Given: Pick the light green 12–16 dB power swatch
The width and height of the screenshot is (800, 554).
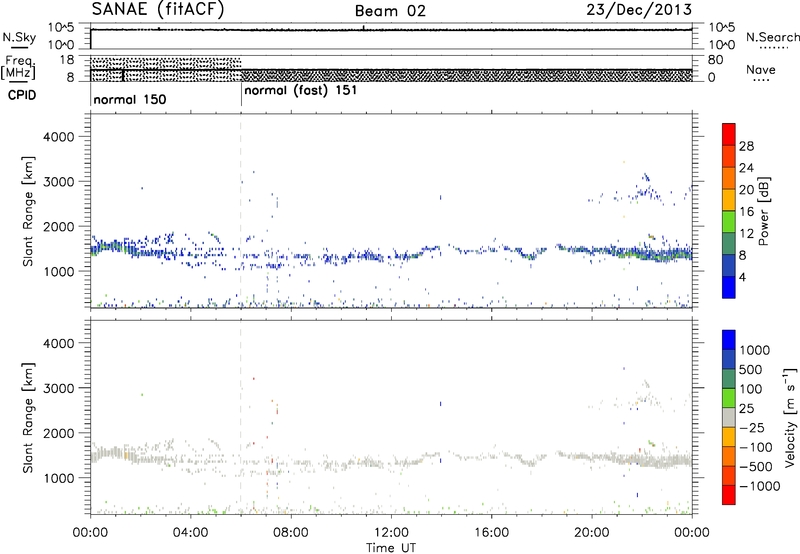Looking at the screenshot, I should [729, 221].
